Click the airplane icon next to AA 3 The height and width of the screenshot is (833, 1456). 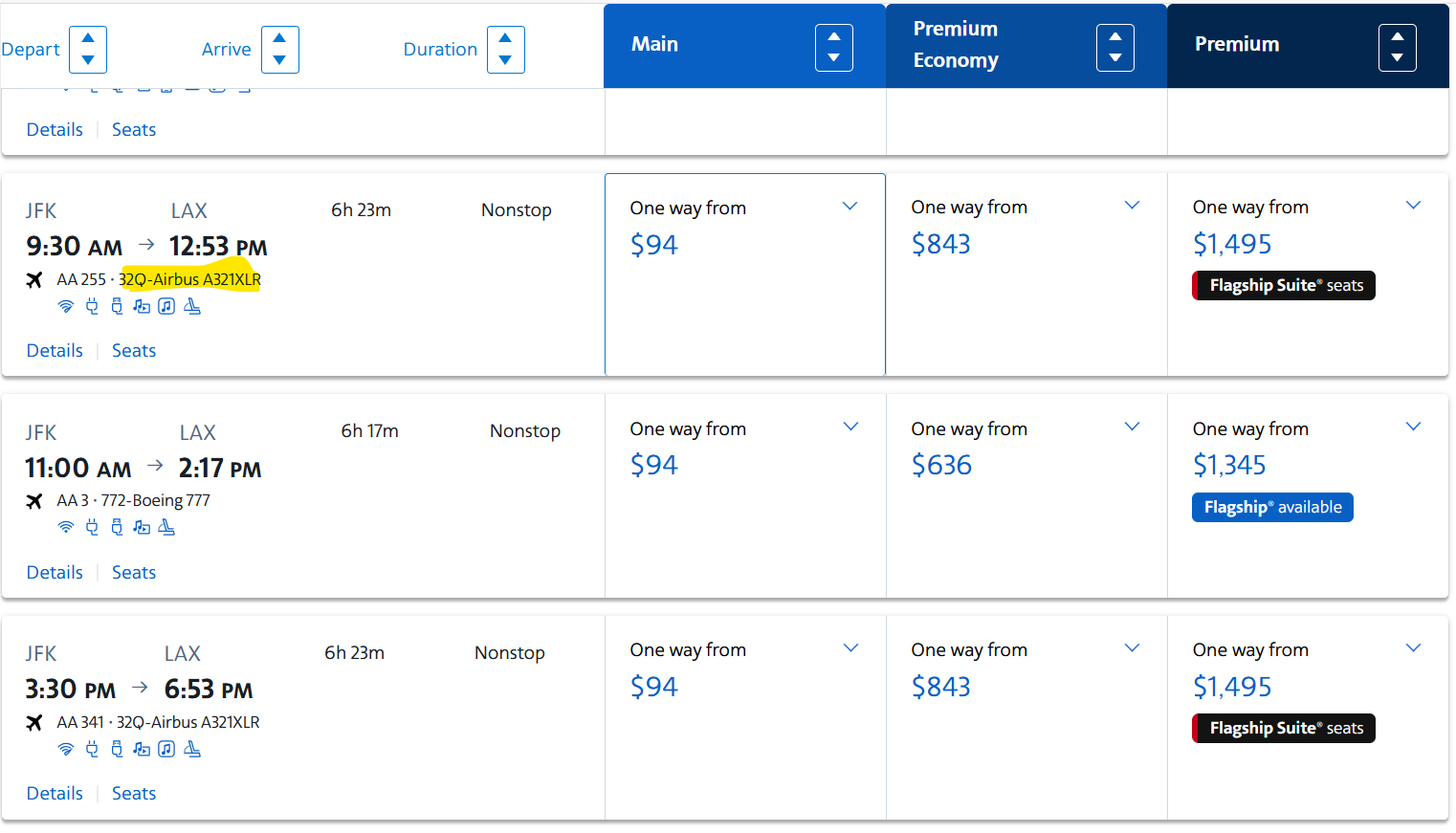coord(34,501)
